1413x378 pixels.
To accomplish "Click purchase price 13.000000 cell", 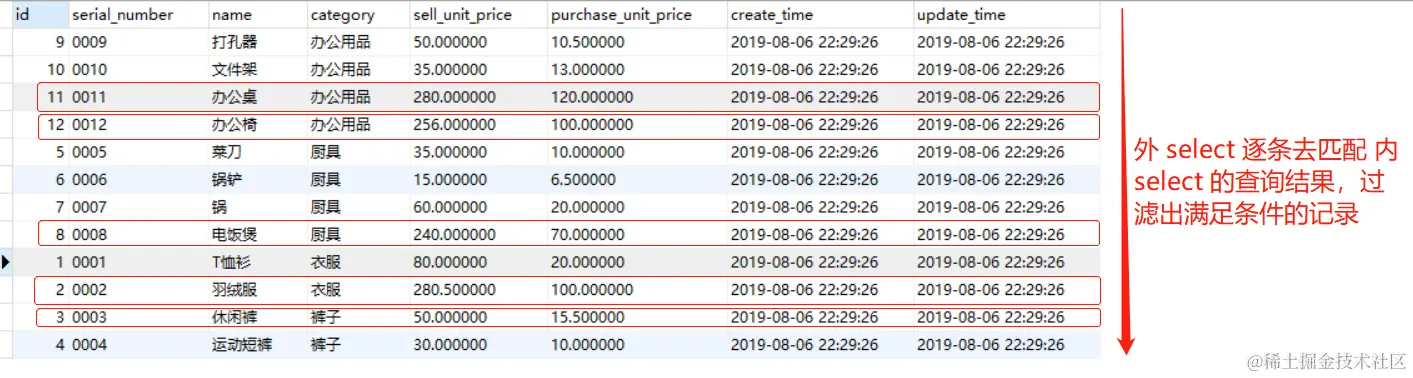I will [637, 70].
